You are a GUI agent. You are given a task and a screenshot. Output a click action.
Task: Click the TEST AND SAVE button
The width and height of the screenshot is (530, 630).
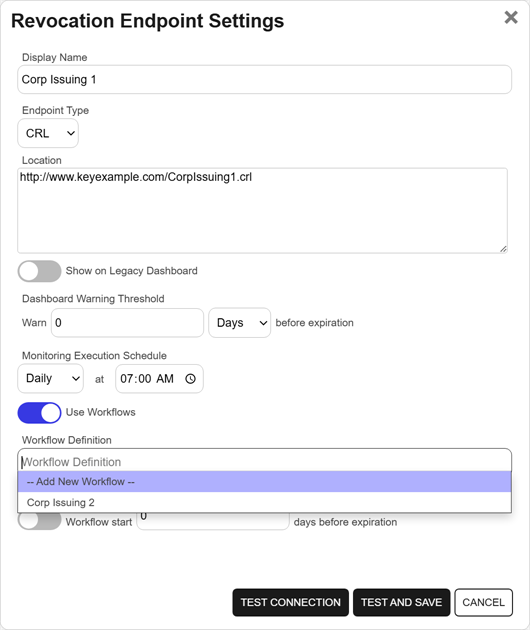click(401, 602)
